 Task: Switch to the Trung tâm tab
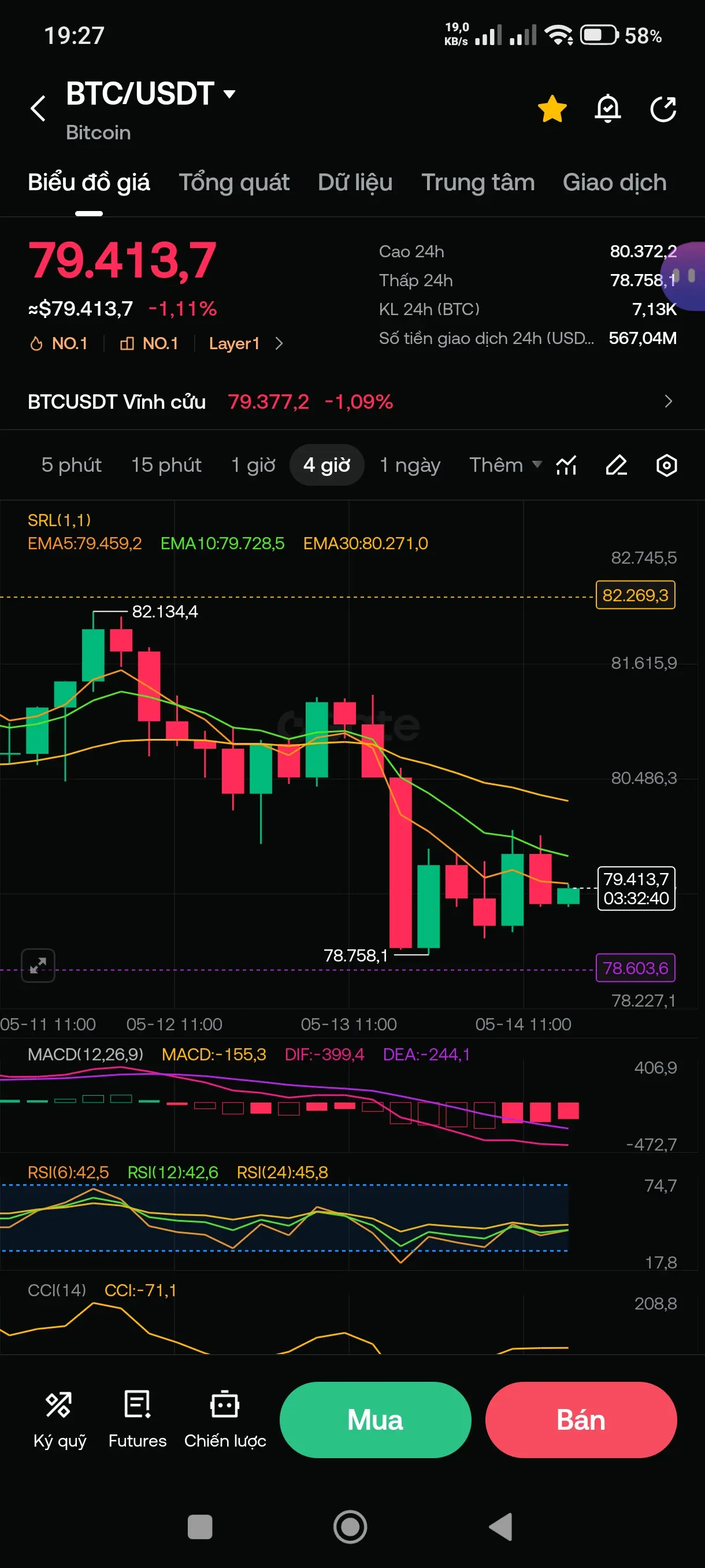coord(478,183)
